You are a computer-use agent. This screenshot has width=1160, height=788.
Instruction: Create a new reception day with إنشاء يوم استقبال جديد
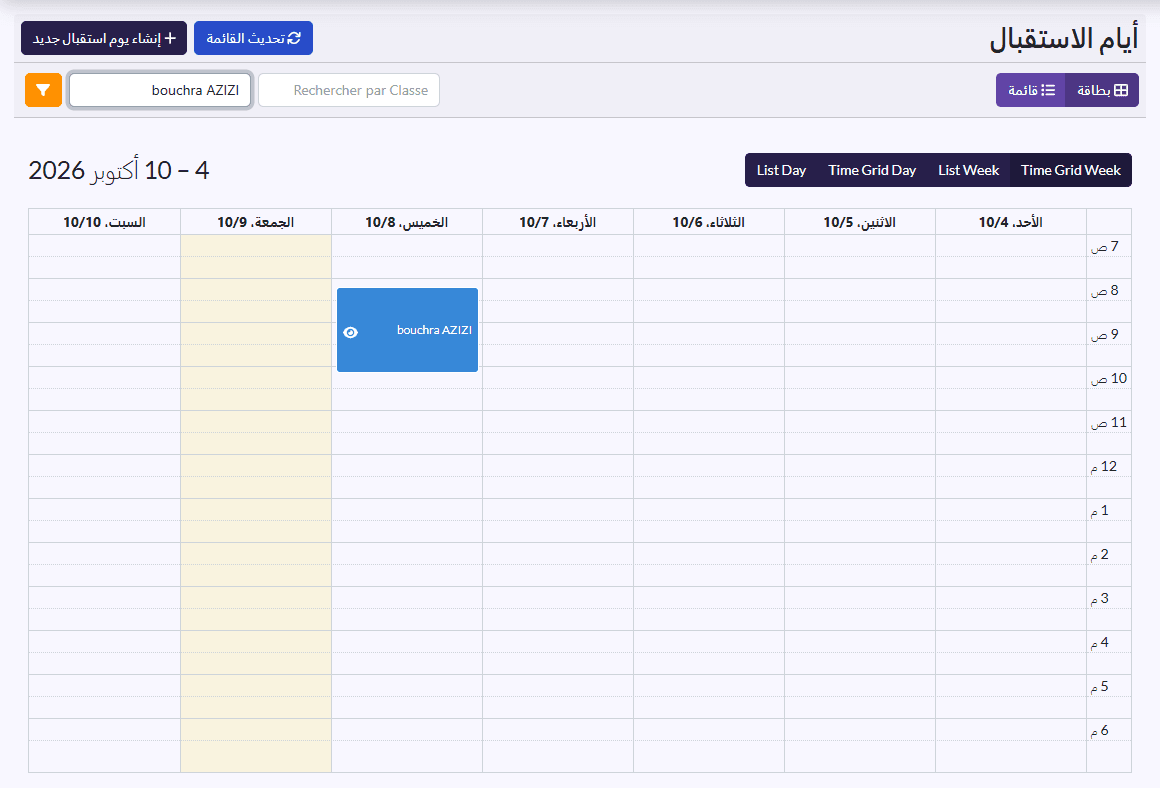point(104,38)
